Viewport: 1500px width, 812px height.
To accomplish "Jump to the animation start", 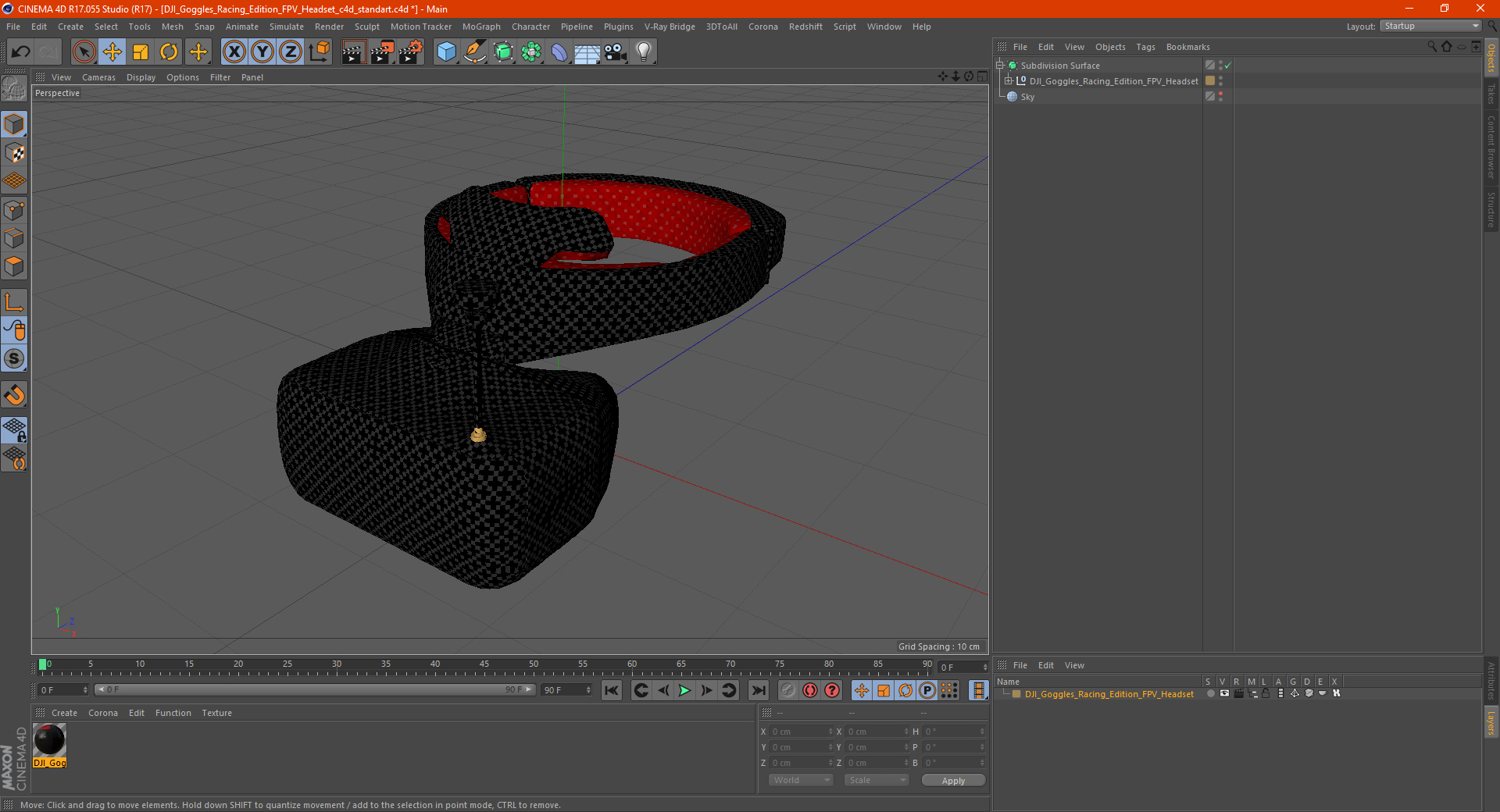I will click(612, 690).
